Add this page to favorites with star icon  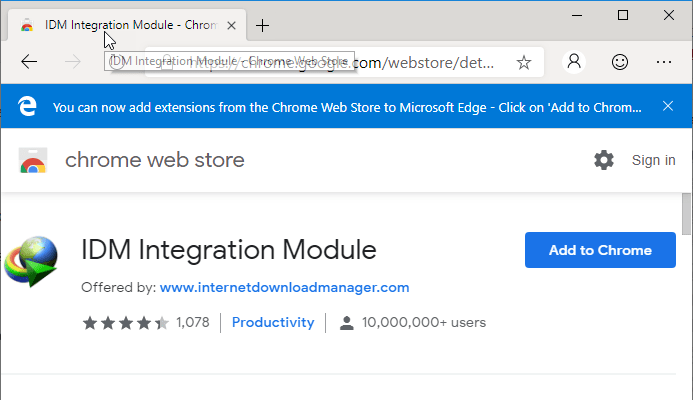pos(524,62)
